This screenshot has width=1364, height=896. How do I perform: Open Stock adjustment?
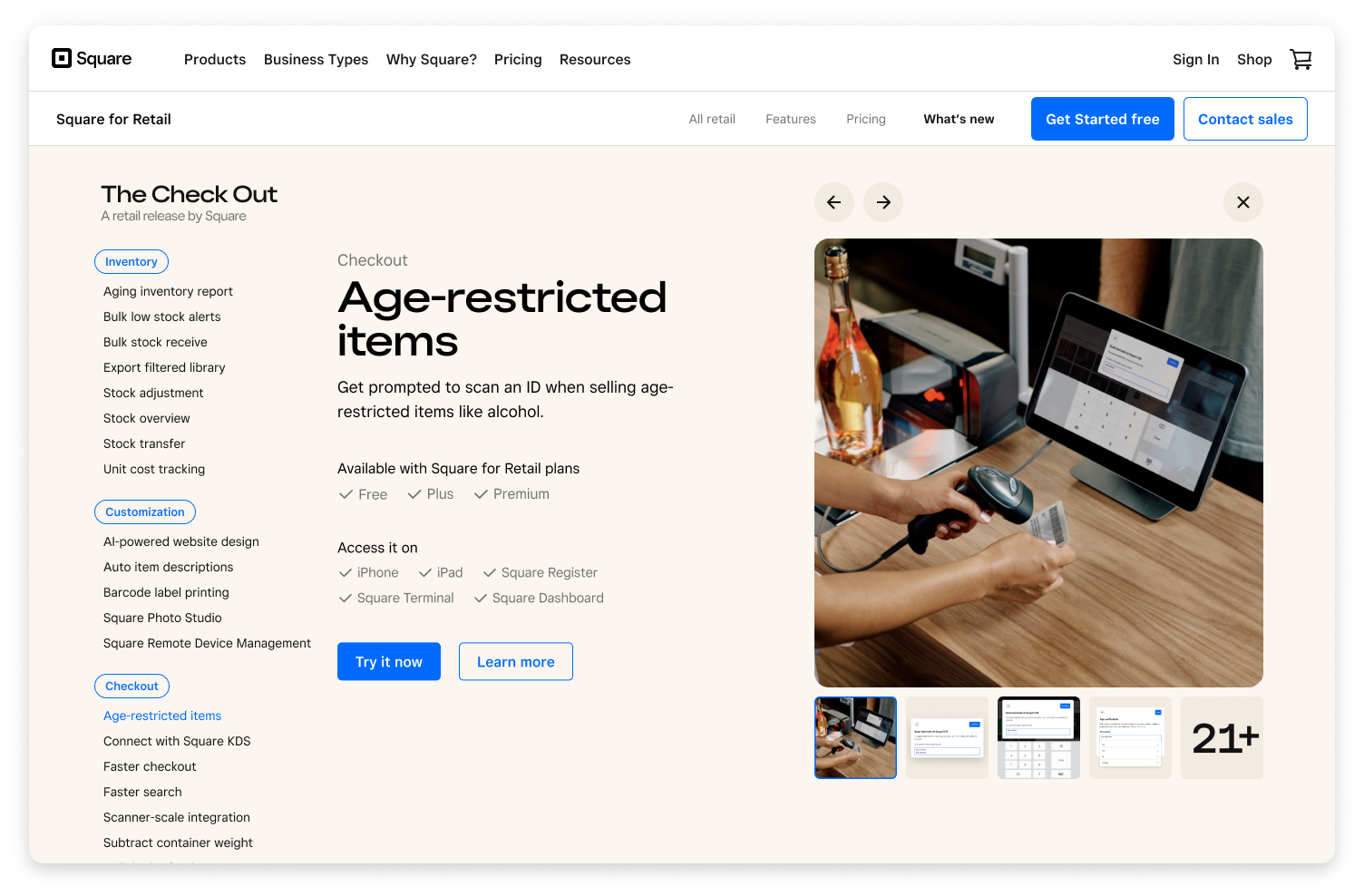point(153,393)
